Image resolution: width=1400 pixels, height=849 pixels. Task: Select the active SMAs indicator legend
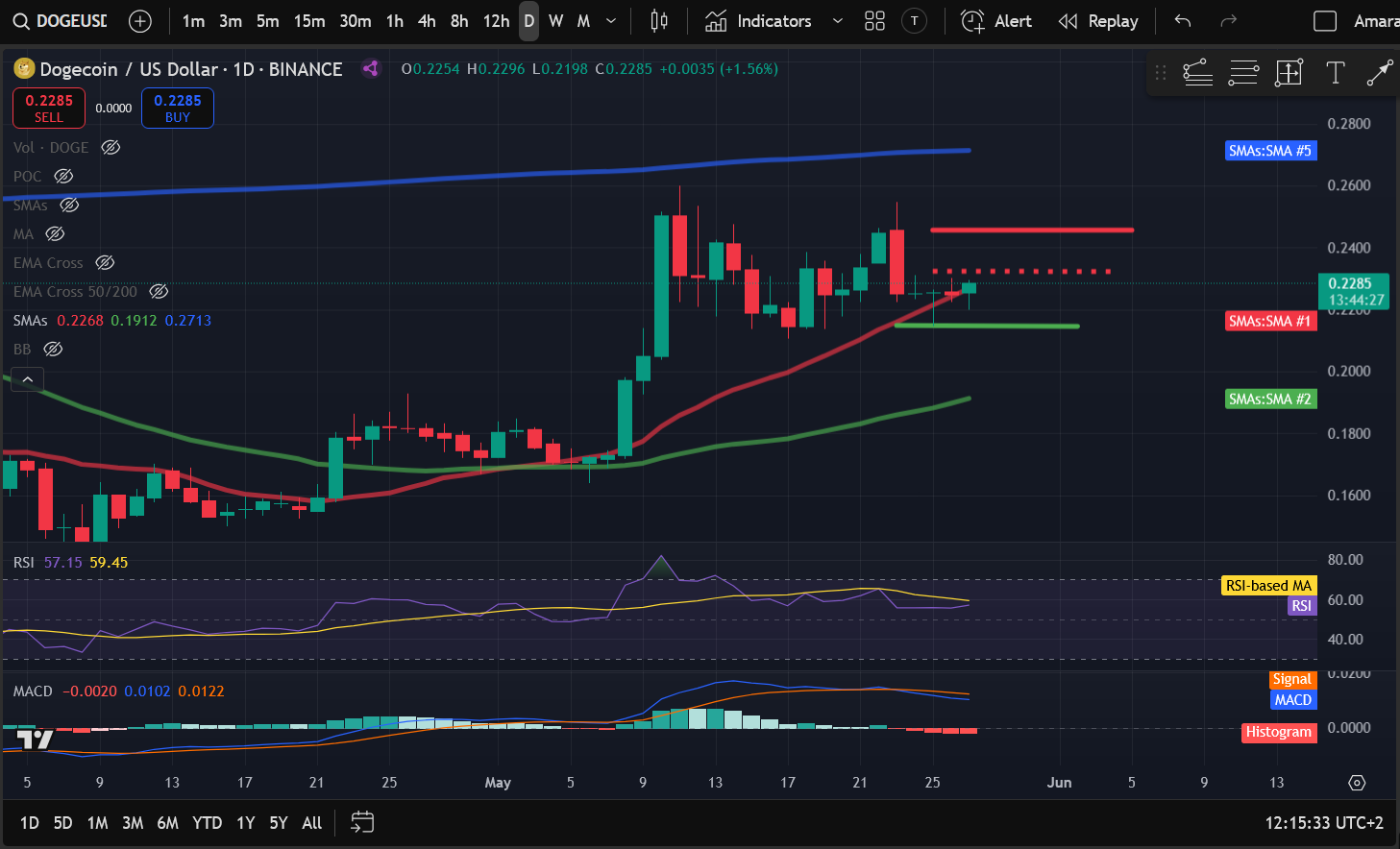tap(31, 320)
